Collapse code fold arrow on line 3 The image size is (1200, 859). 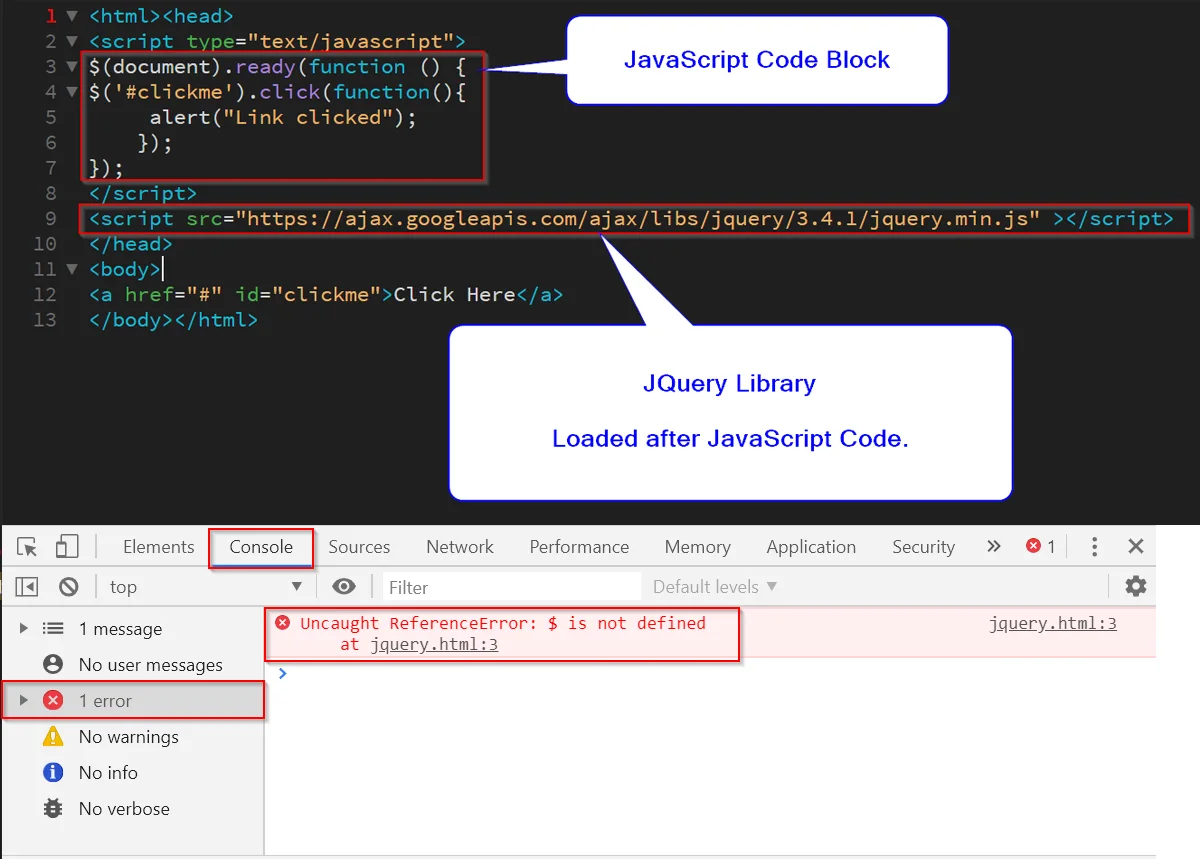coord(71,67)
